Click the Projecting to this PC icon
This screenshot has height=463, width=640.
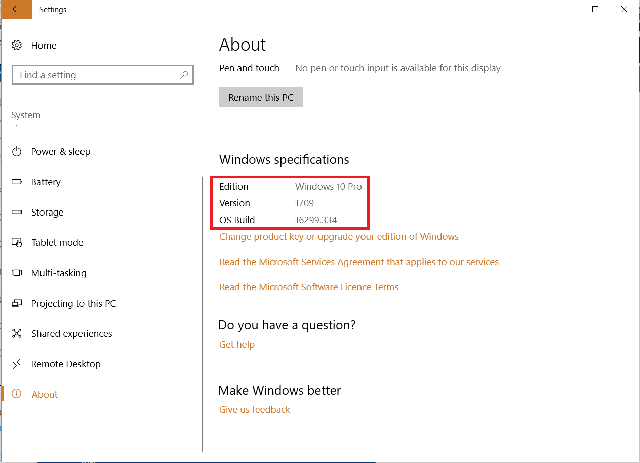pos(17,303)
